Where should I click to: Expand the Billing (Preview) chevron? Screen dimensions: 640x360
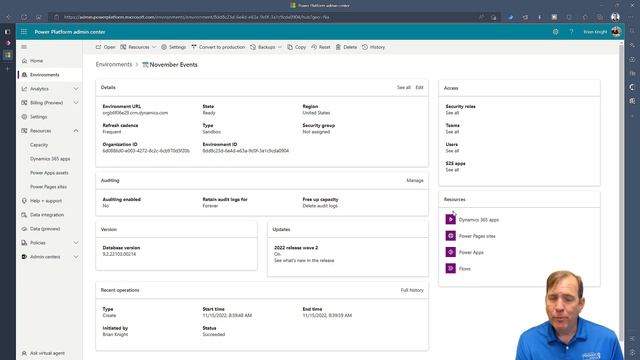76,103
